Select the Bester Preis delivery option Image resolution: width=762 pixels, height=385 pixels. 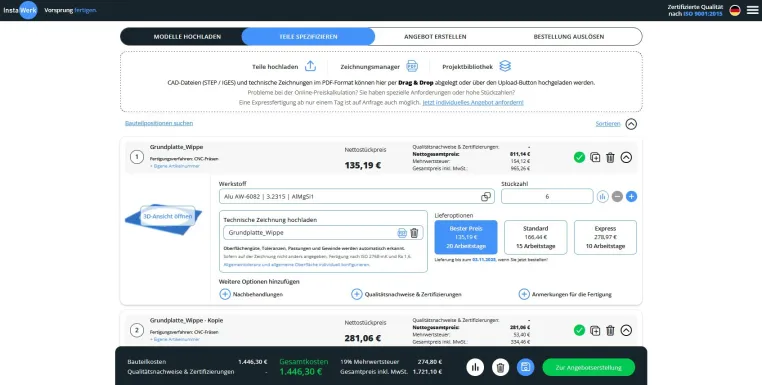pyautogui.click(x=466, y=237)
